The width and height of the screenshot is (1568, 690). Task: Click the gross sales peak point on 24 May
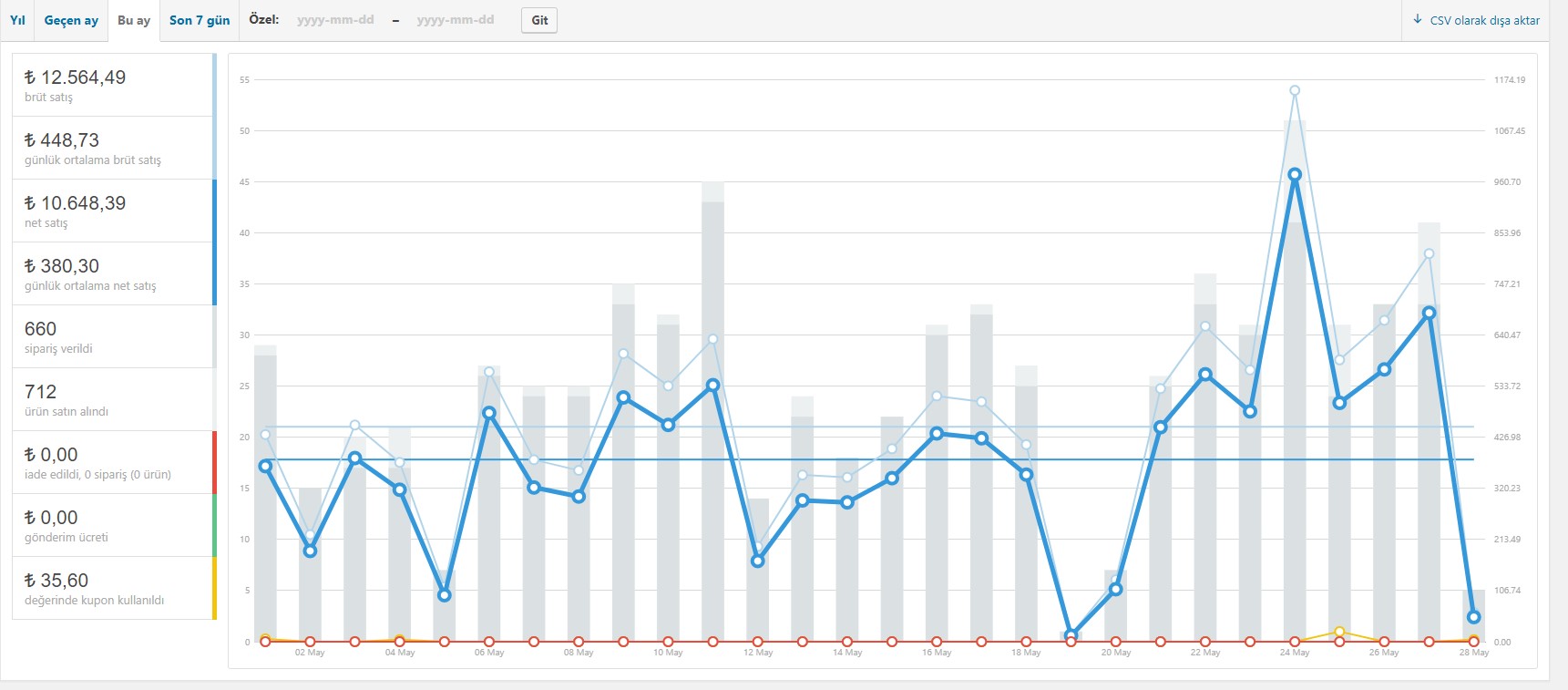tap(1295, 90)
